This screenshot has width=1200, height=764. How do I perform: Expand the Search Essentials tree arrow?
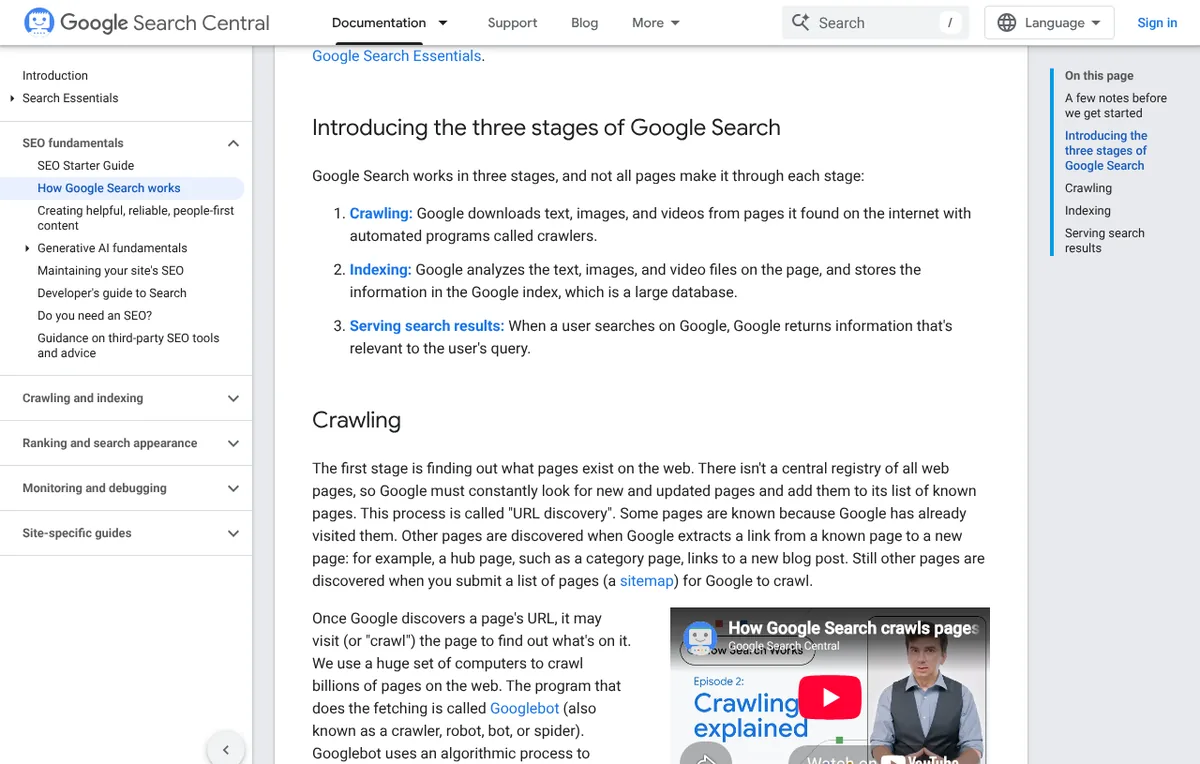click(12, 98)
